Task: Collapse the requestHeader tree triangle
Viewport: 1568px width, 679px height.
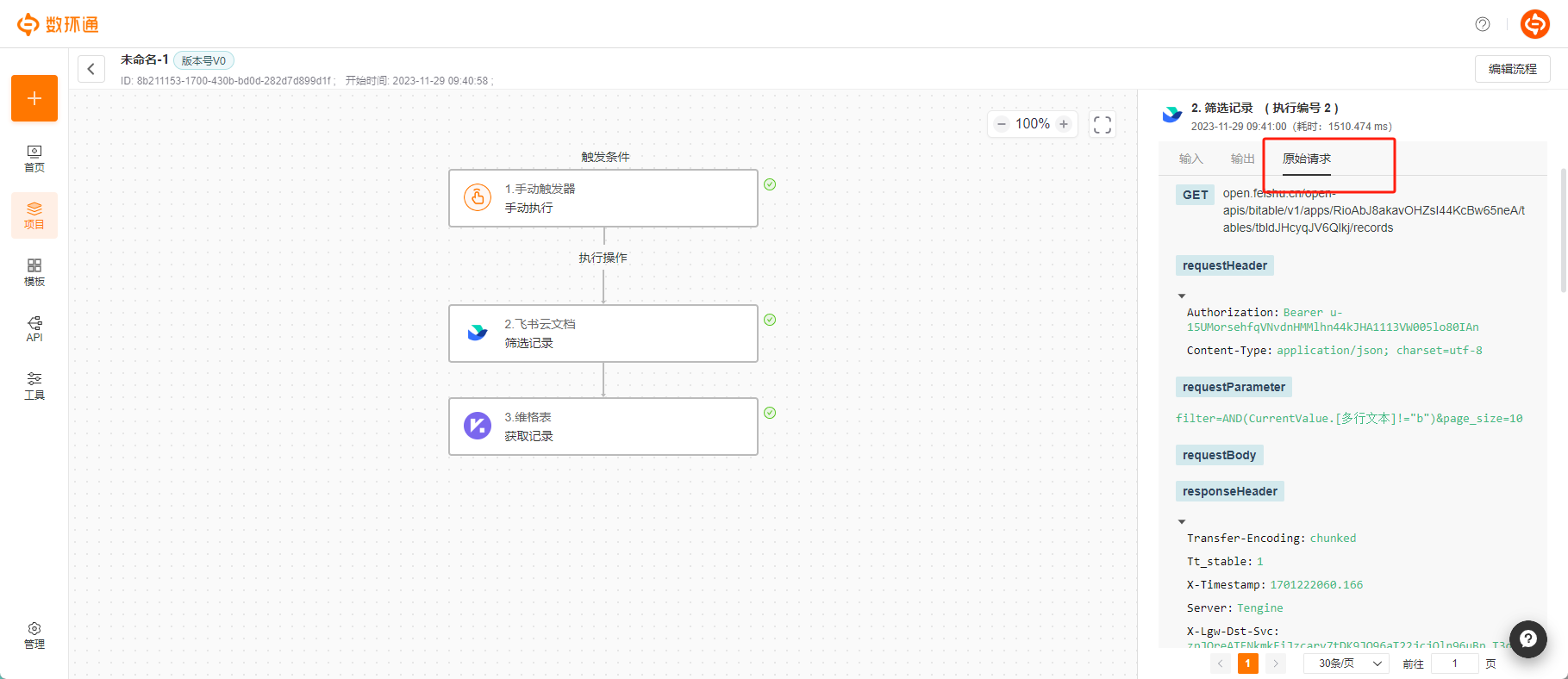Action: coord(1182,296)
